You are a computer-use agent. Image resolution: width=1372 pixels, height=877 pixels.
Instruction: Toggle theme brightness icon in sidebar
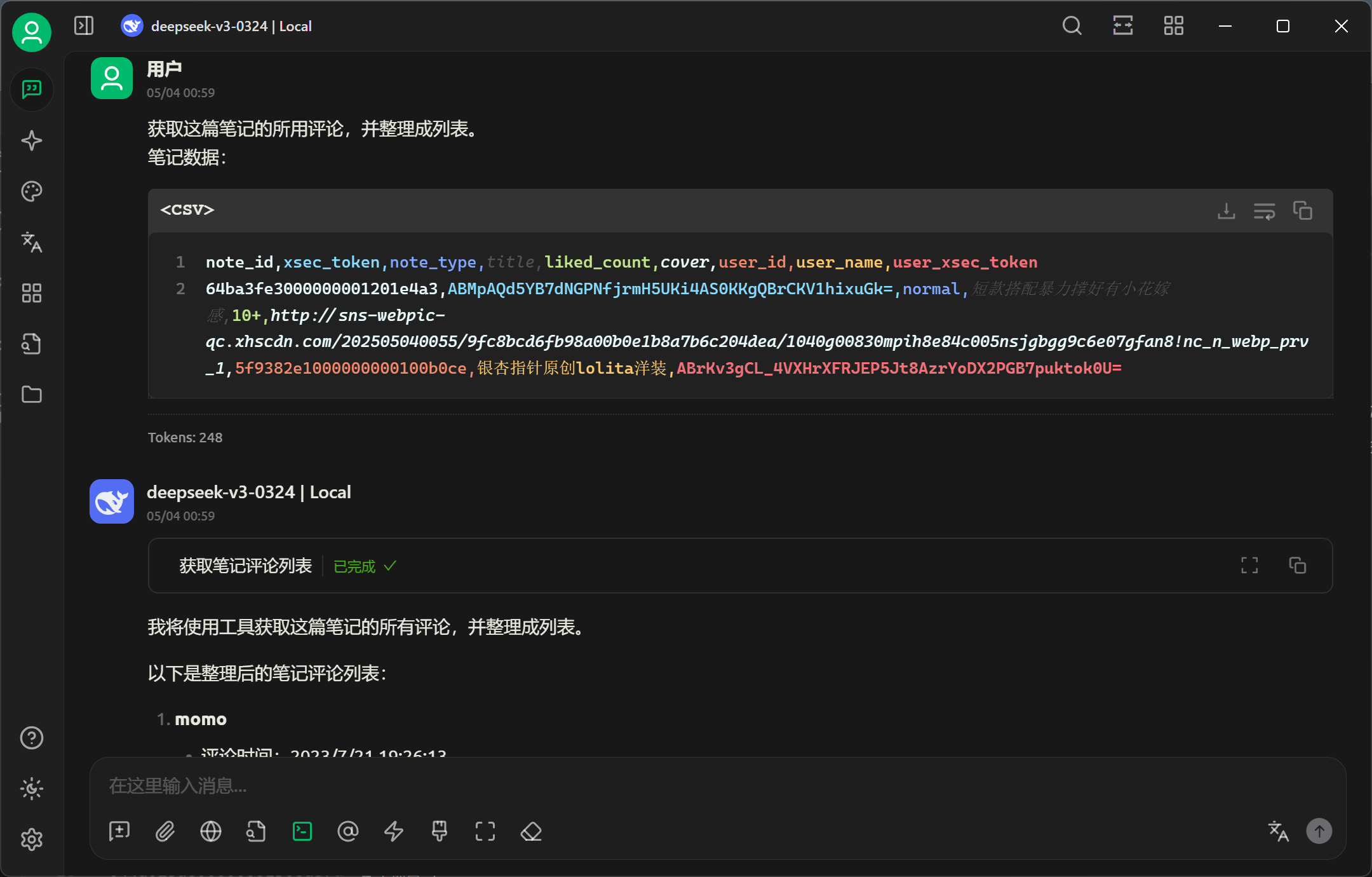tap(32, 789)
